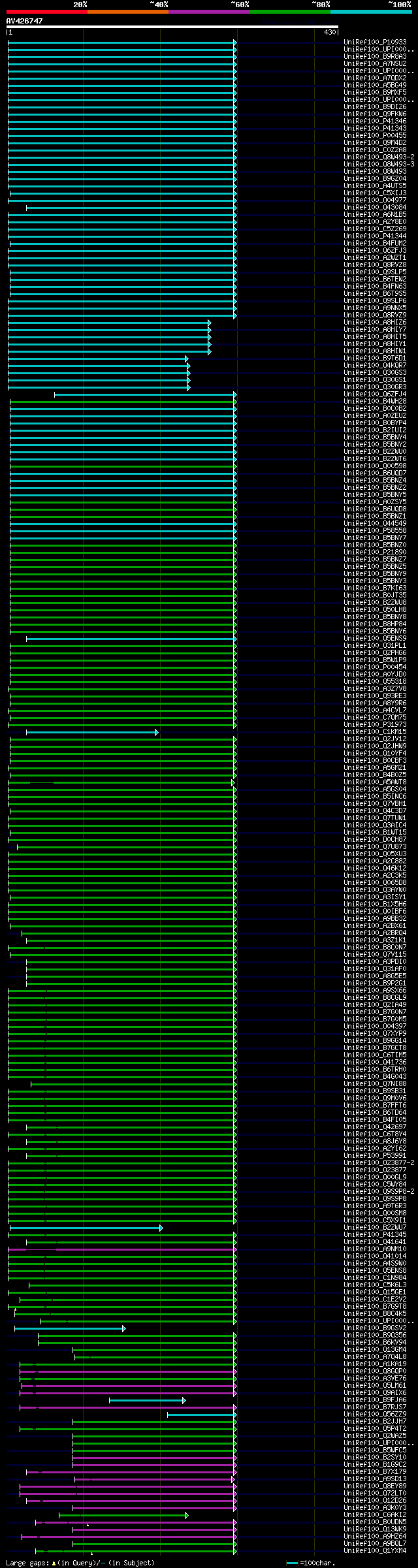Click the UniRef100_Q00598 label

click(375, 466)
